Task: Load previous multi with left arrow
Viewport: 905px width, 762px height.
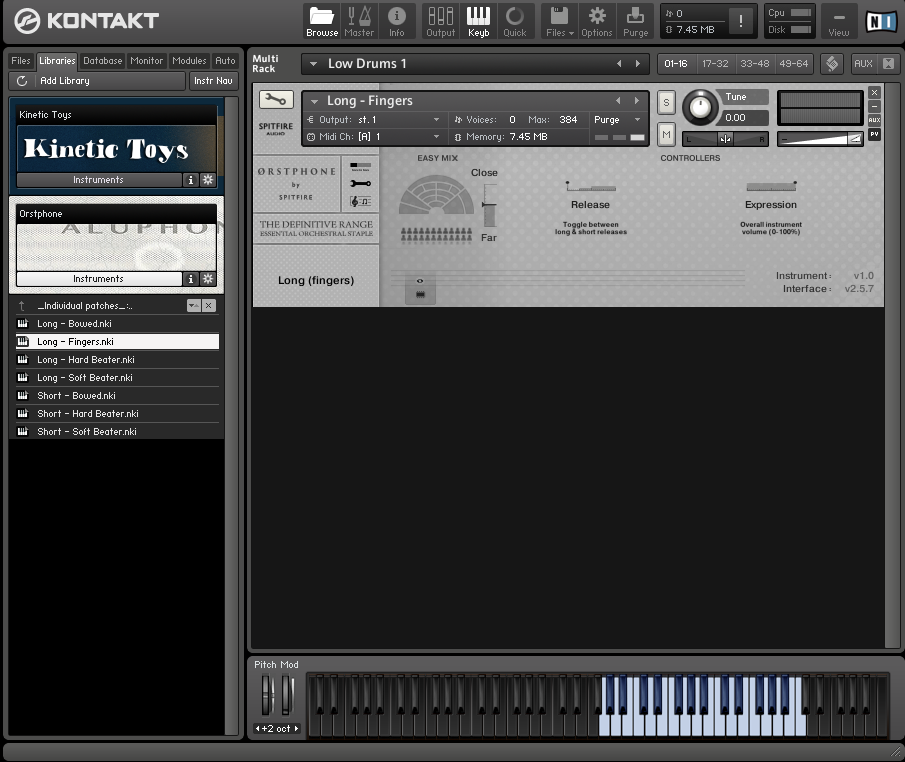Action: click(x=619, y=64)
